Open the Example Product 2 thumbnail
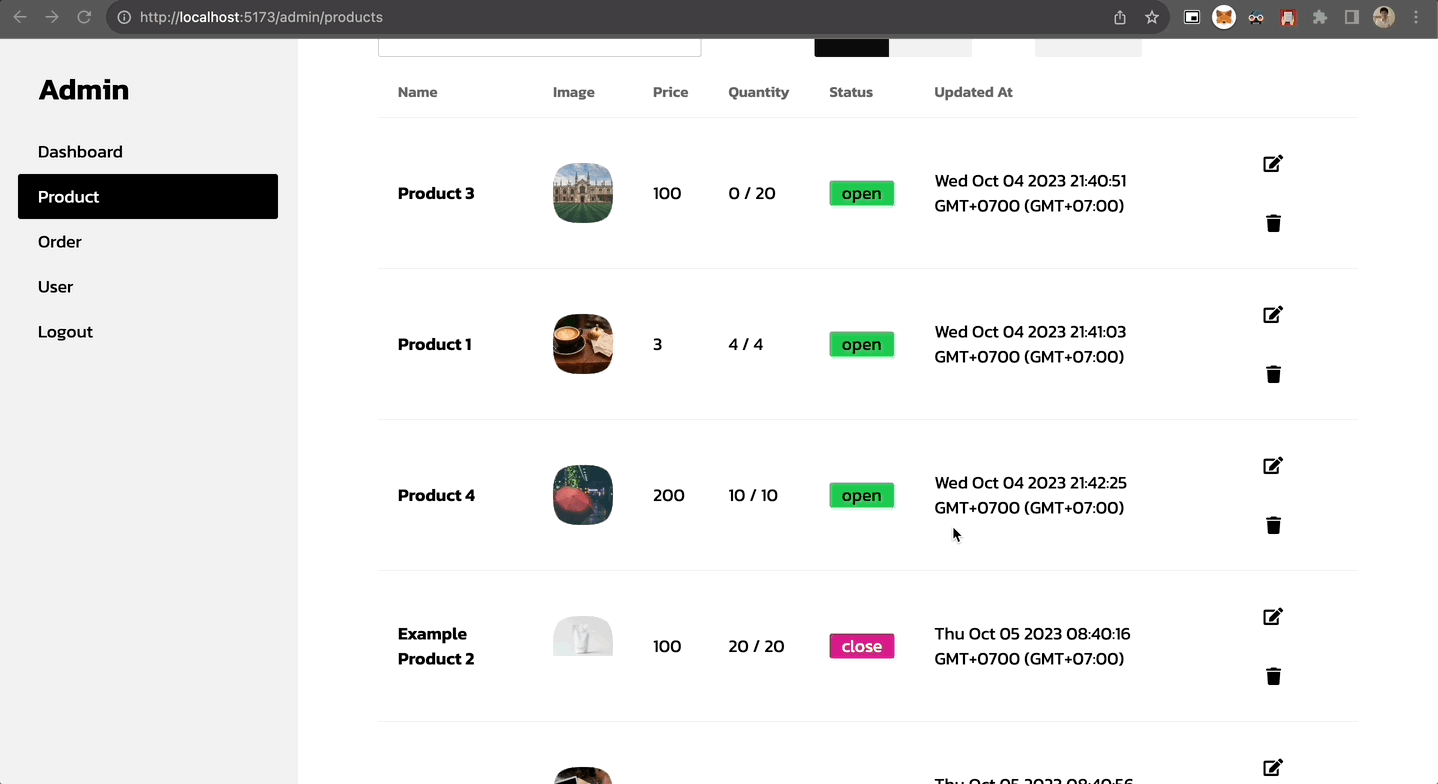1438x784 pixels. [583, 636]
